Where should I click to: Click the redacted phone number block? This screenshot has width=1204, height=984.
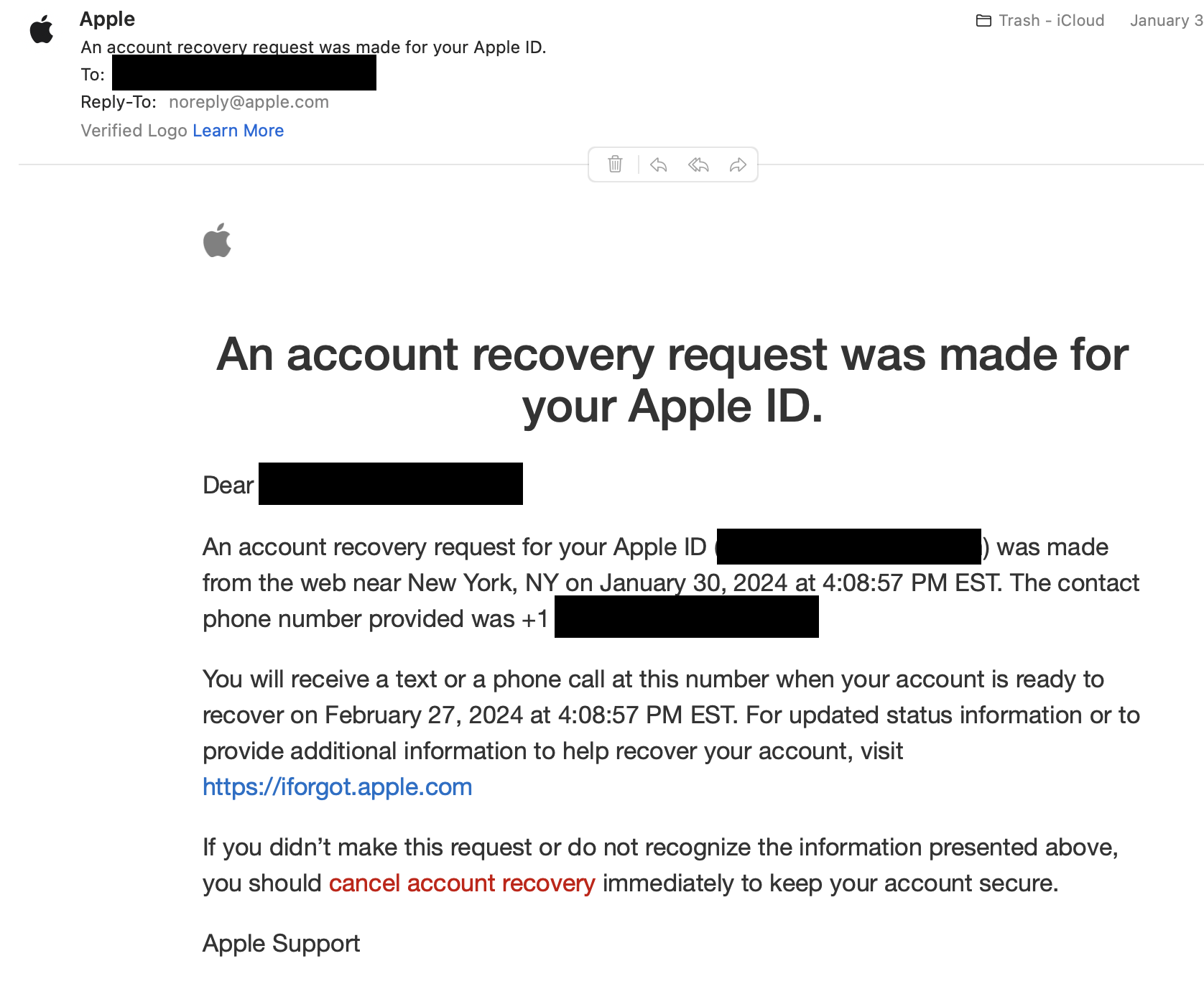coord(687,617)
